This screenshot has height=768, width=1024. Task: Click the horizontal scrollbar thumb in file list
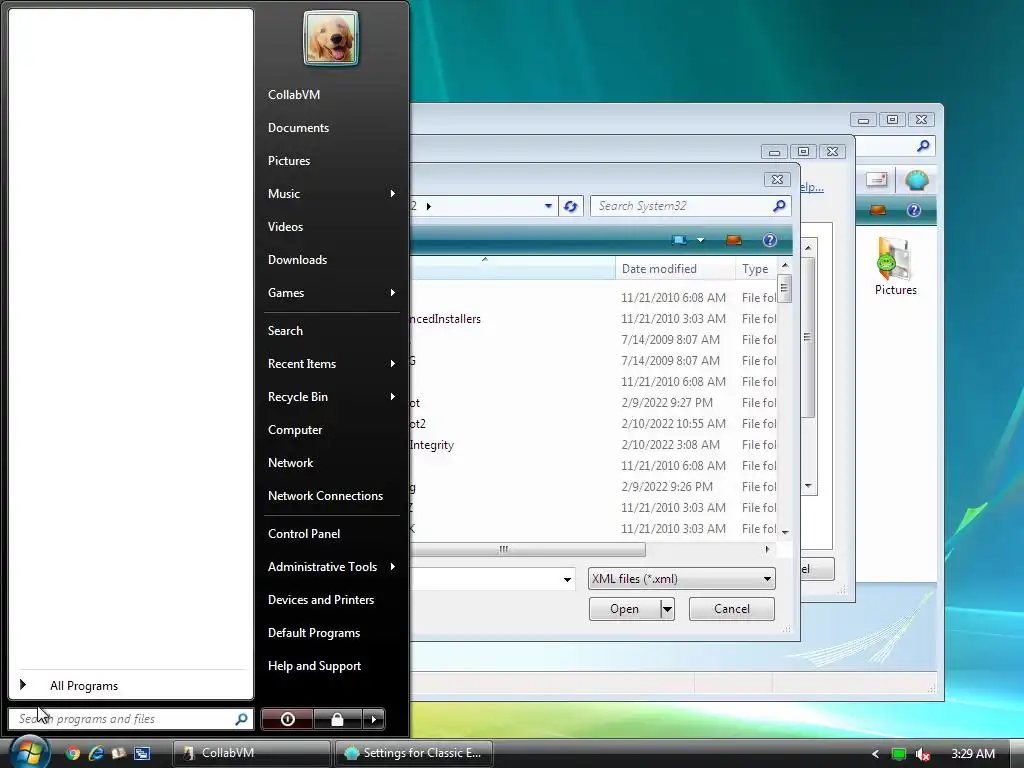point(528,550)
